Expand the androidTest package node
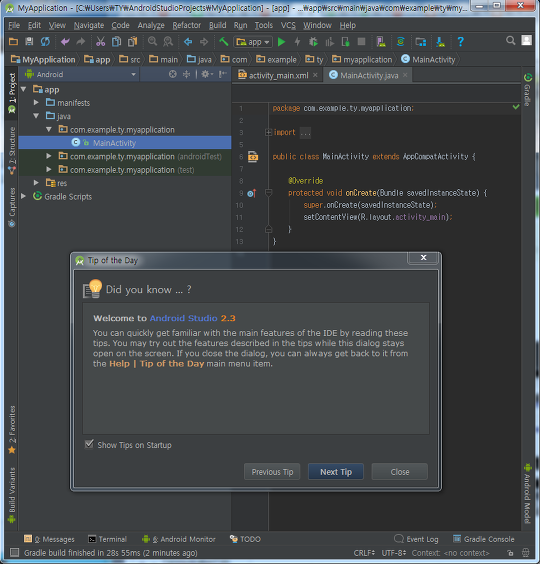The width and height of the screenshot is (540, 564). 49,156
